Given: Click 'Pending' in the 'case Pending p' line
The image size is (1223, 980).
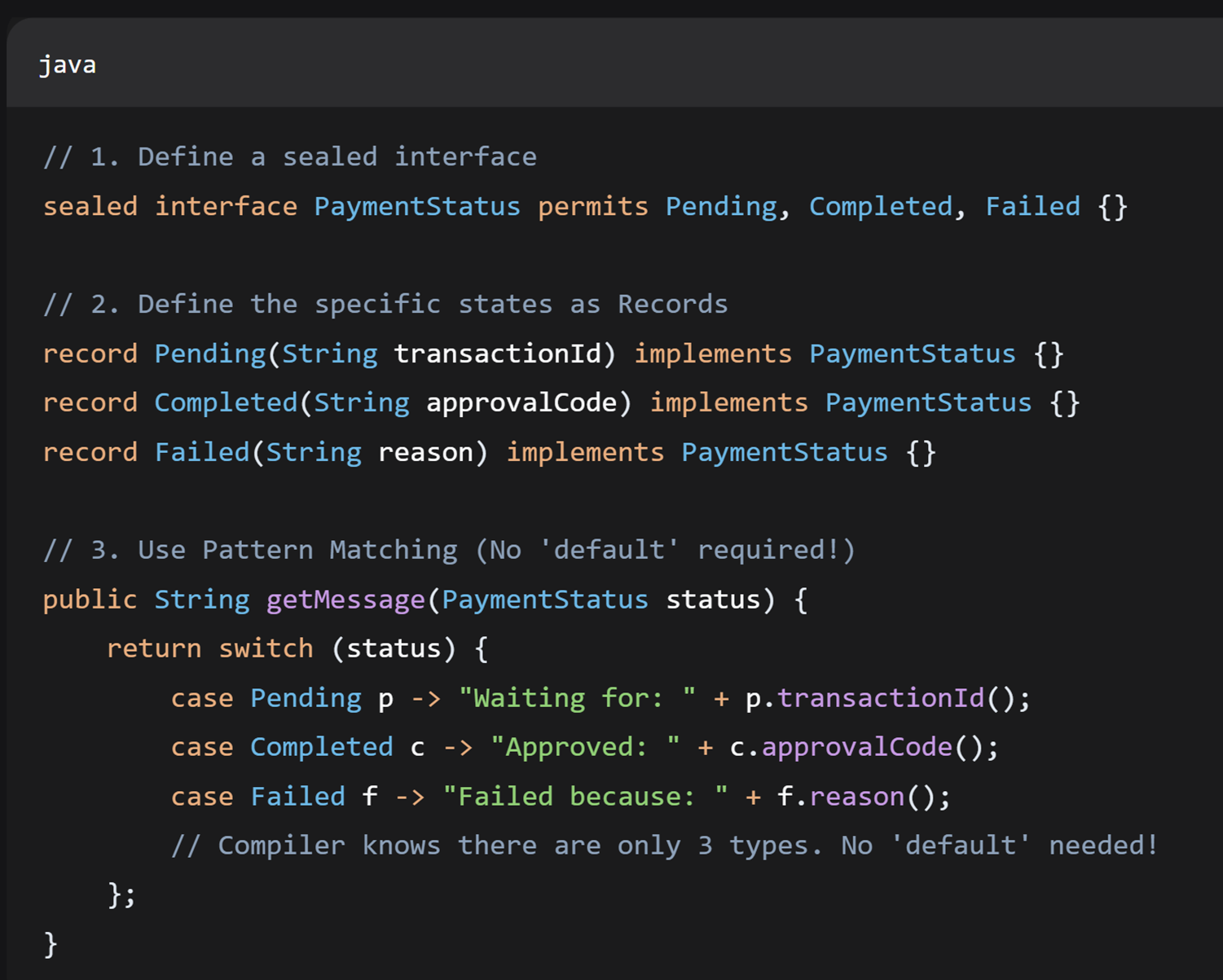Looking at the screenshot, I should [x=306, y=698].
